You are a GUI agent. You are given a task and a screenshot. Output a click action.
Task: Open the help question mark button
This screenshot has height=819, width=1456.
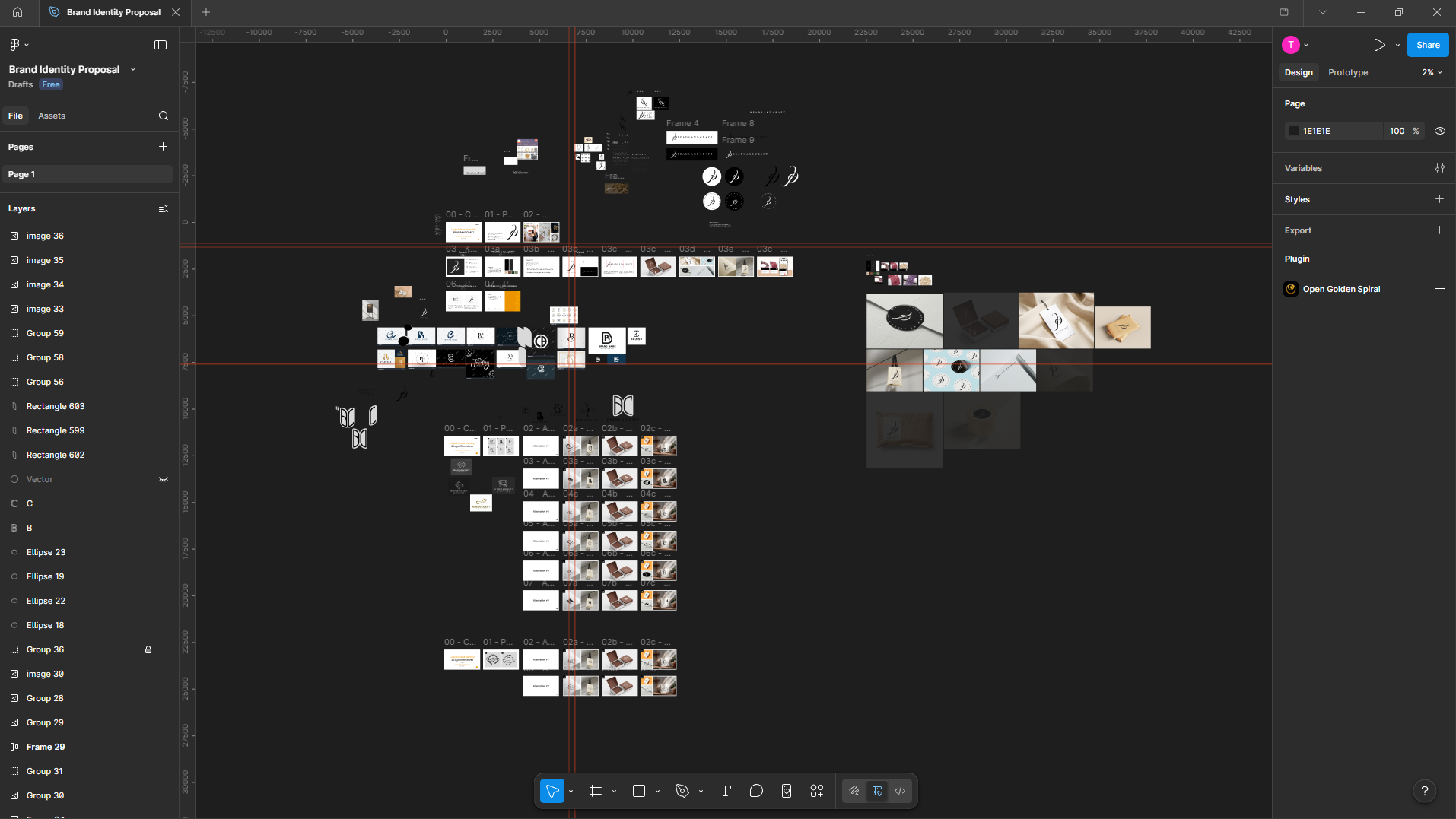(x=1425, y=791)
